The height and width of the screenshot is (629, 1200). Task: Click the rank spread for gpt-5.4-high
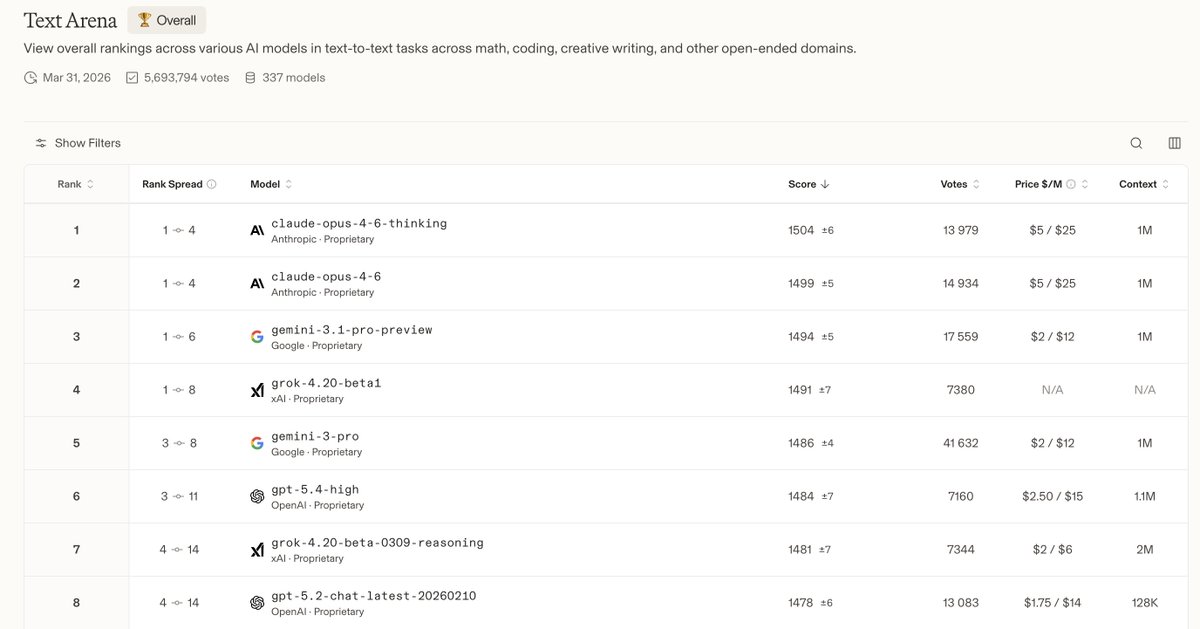point(180,496)
